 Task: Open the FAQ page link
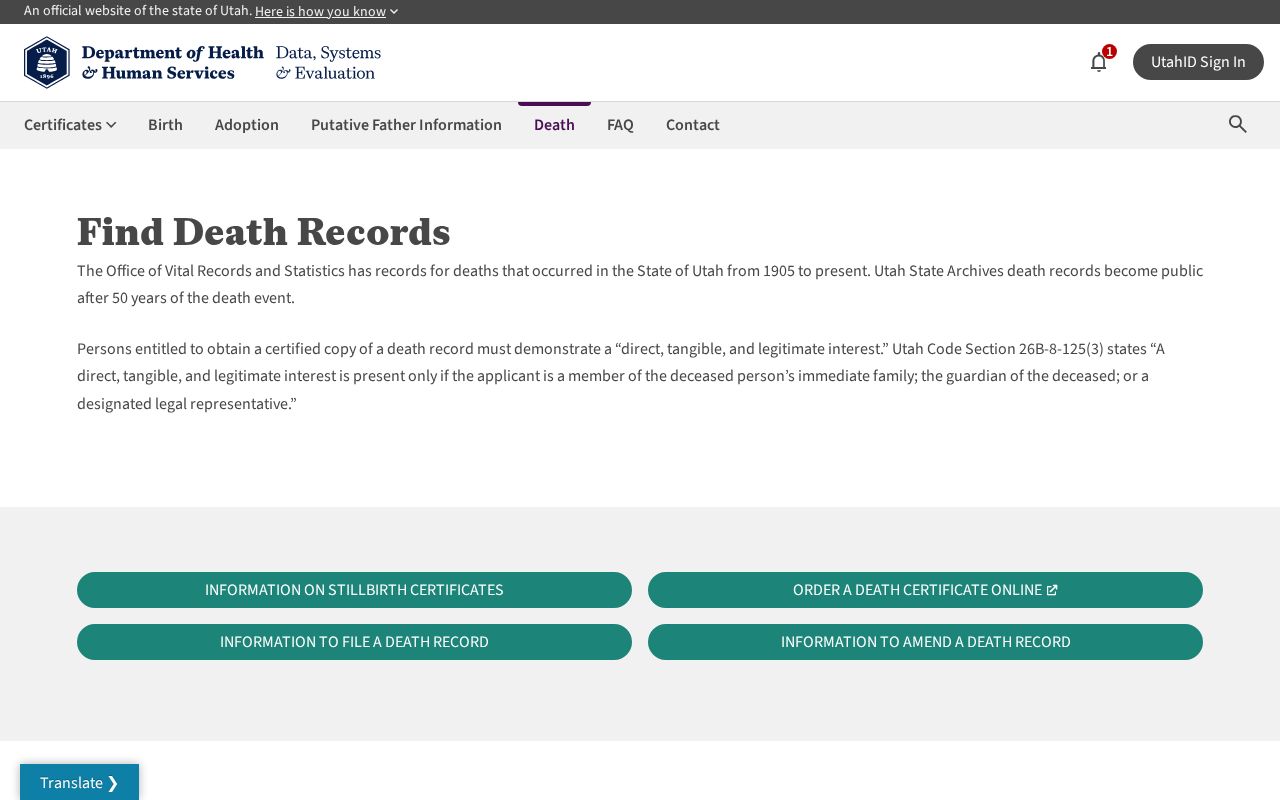pos(620,125)
